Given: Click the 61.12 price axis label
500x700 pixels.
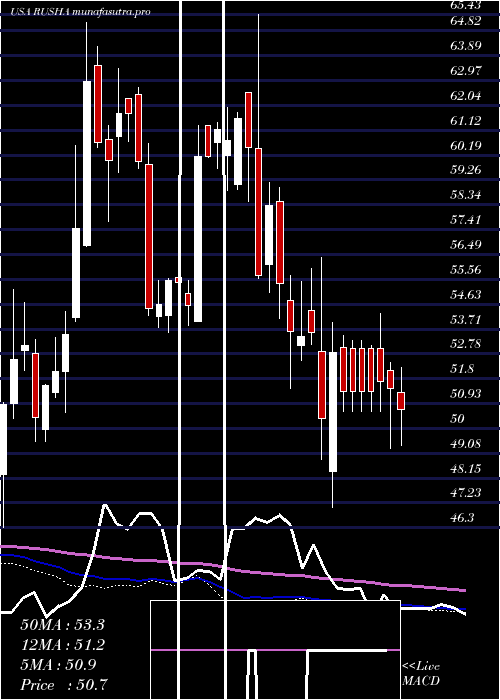Looking at the screenshot, I should click(465, 121).
